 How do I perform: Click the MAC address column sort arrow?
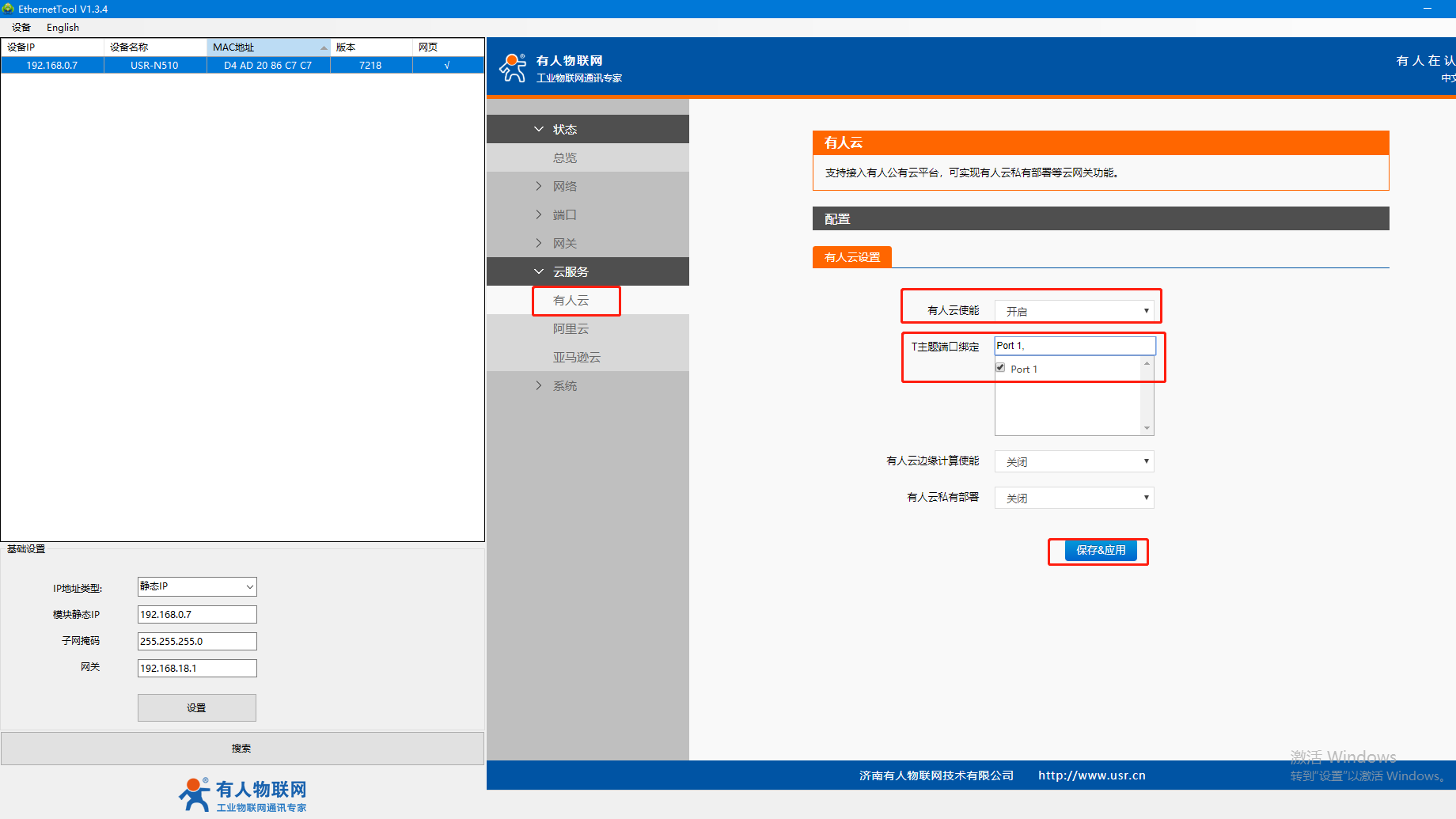coord(324,47)
